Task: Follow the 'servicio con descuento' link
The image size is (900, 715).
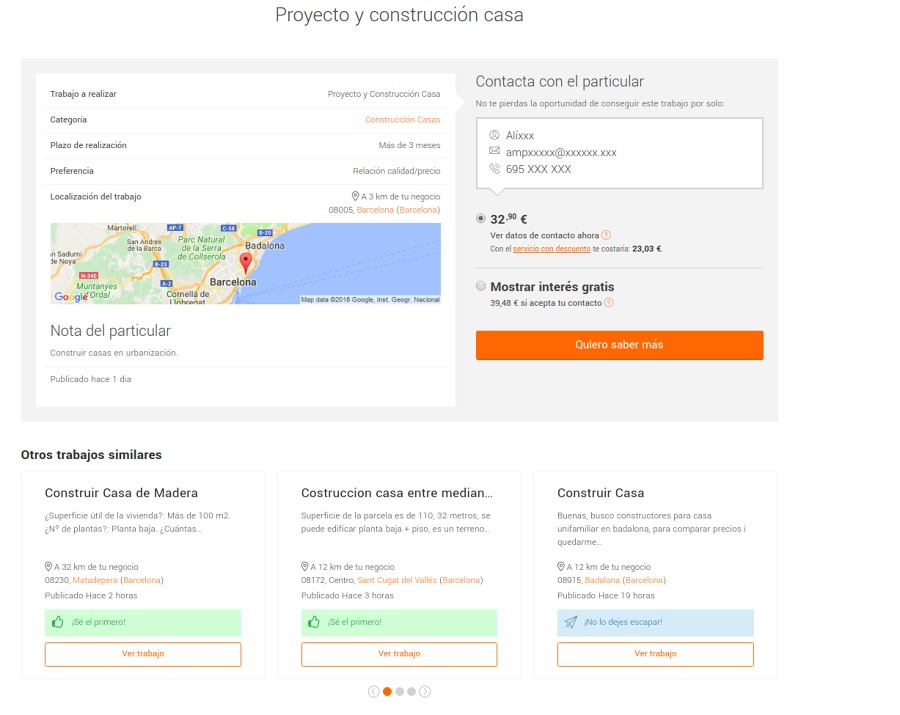Action: tap(551, 249)
